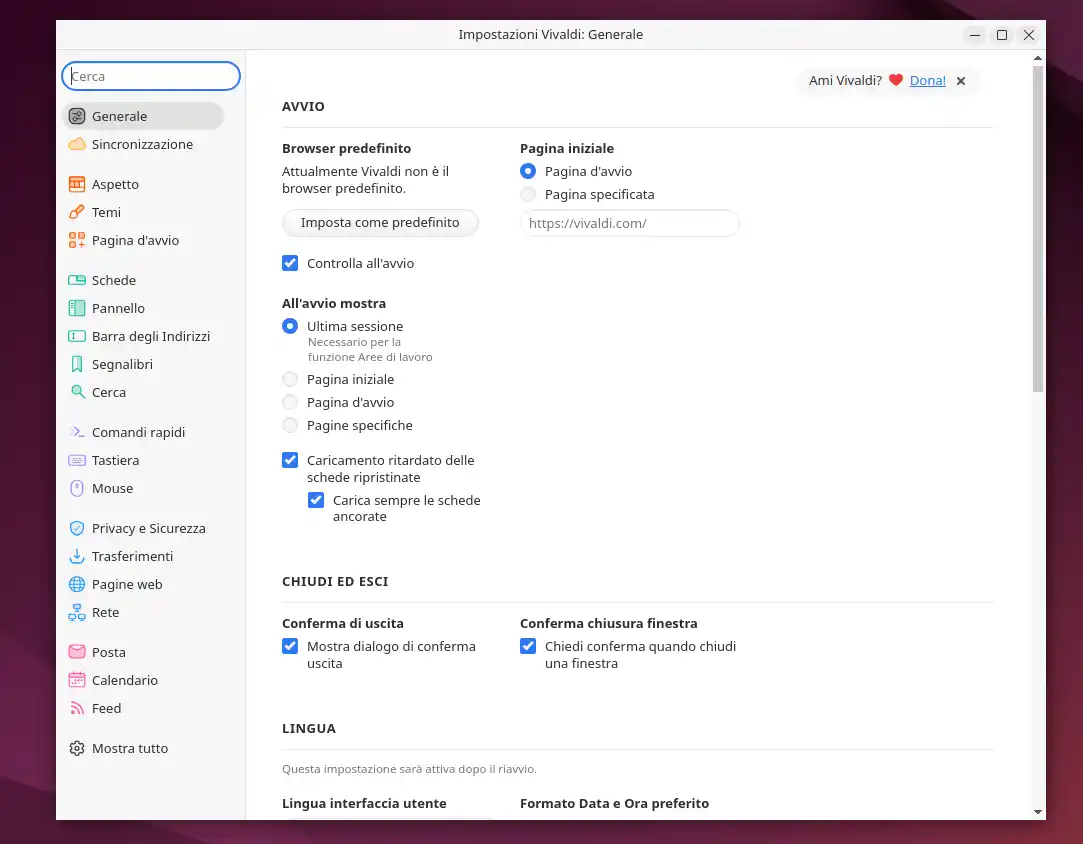This screenshot has height=844, width=1083.
Task: Maximize the Impostazioni Vivaldi window
Action: [1001, 35]
